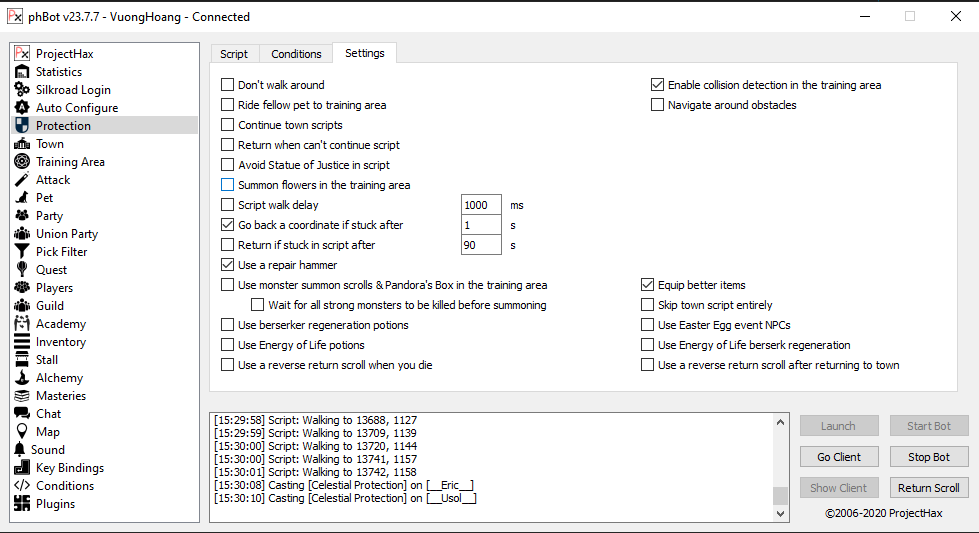Disable Equip better items checkbox
This screenshot has height=533, width=979.
tap(648, 285)
